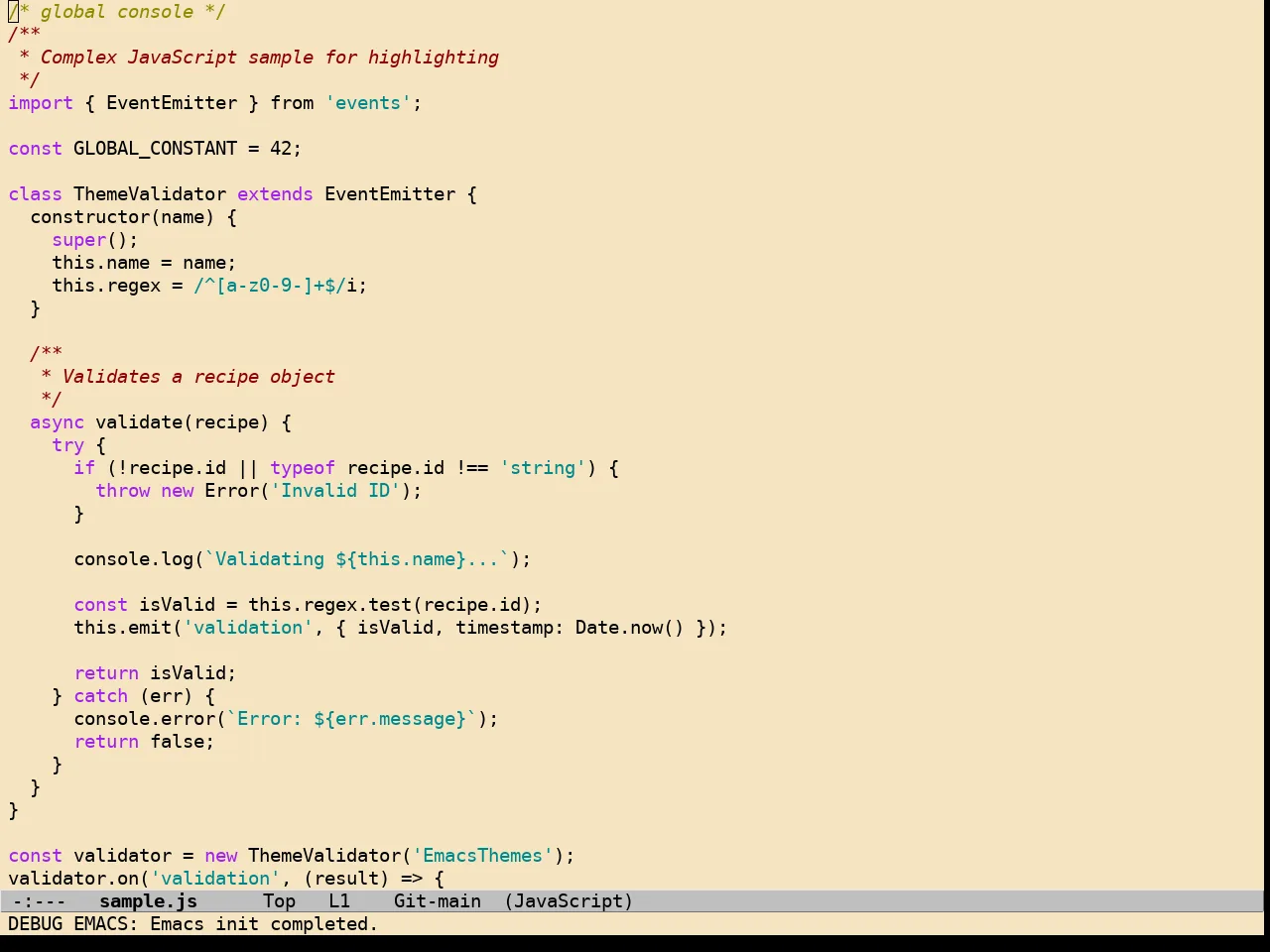Click the 'Validates a recipe object' comment
This screenshot has height=952, width=1270.
[198, 377]
